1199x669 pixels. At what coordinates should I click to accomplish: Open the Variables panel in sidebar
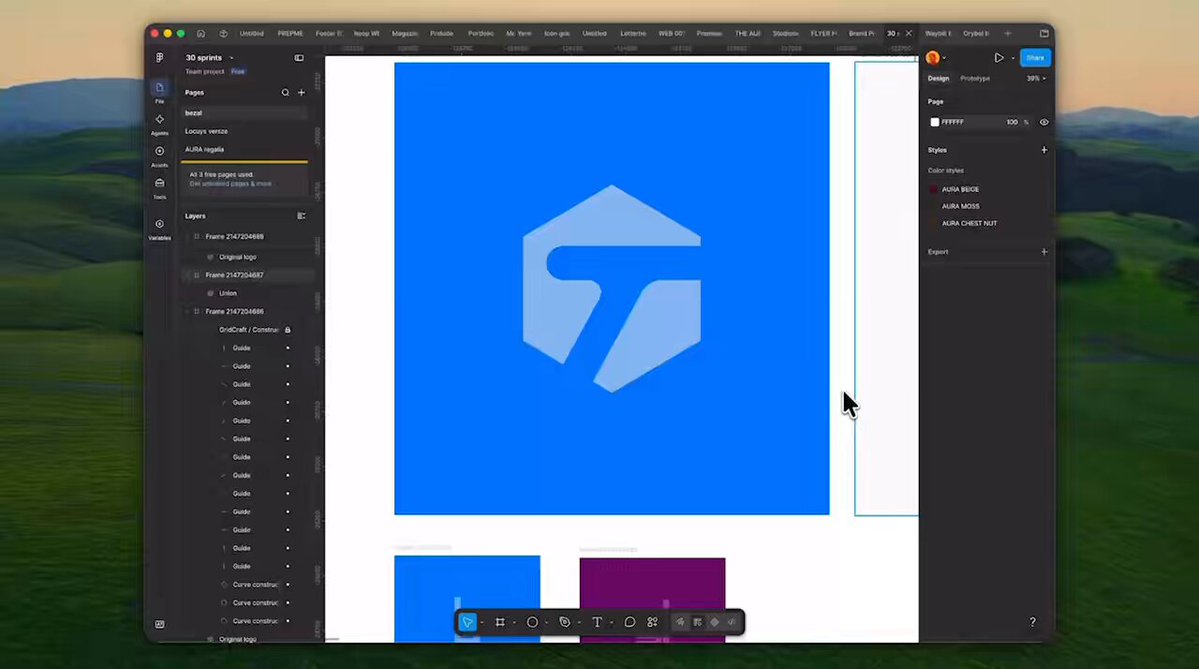pyautogui.click(x=159, y=229)
